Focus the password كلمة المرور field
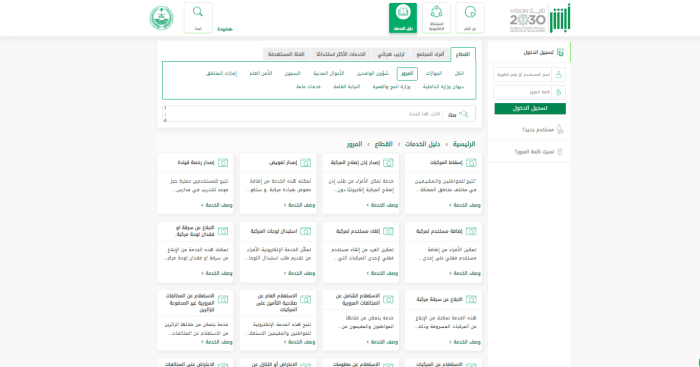 coord(523,92)
